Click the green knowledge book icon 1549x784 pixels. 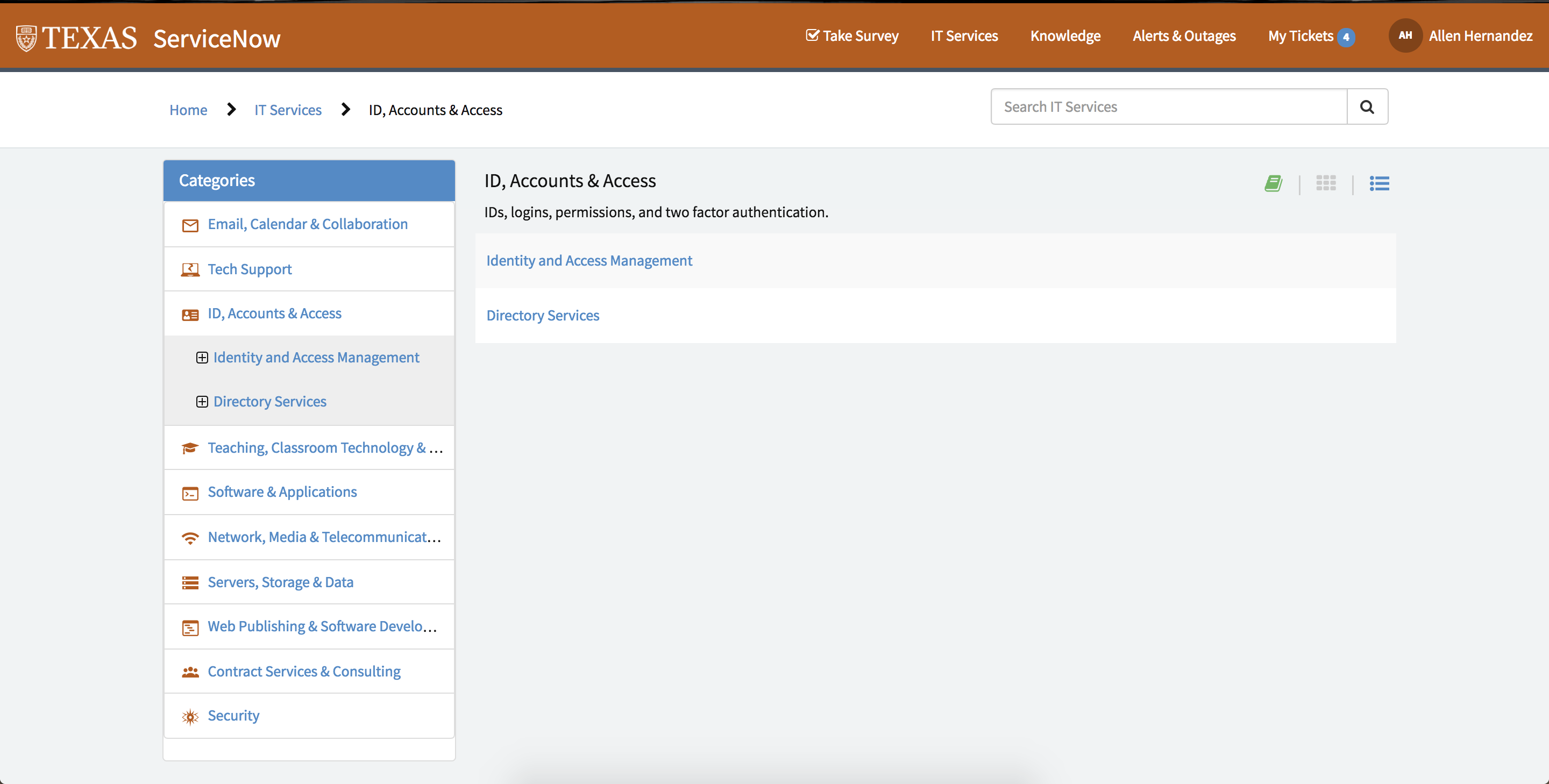1273,183
